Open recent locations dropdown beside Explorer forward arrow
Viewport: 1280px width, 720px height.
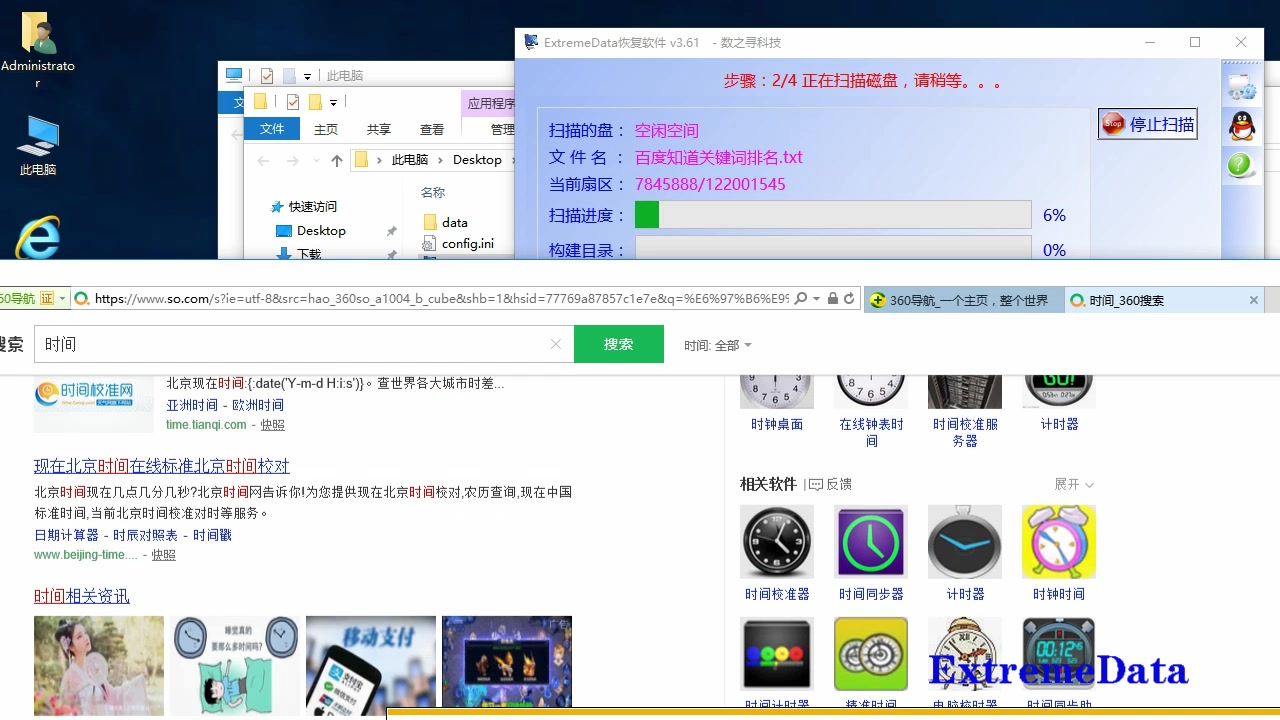[315, 160]
